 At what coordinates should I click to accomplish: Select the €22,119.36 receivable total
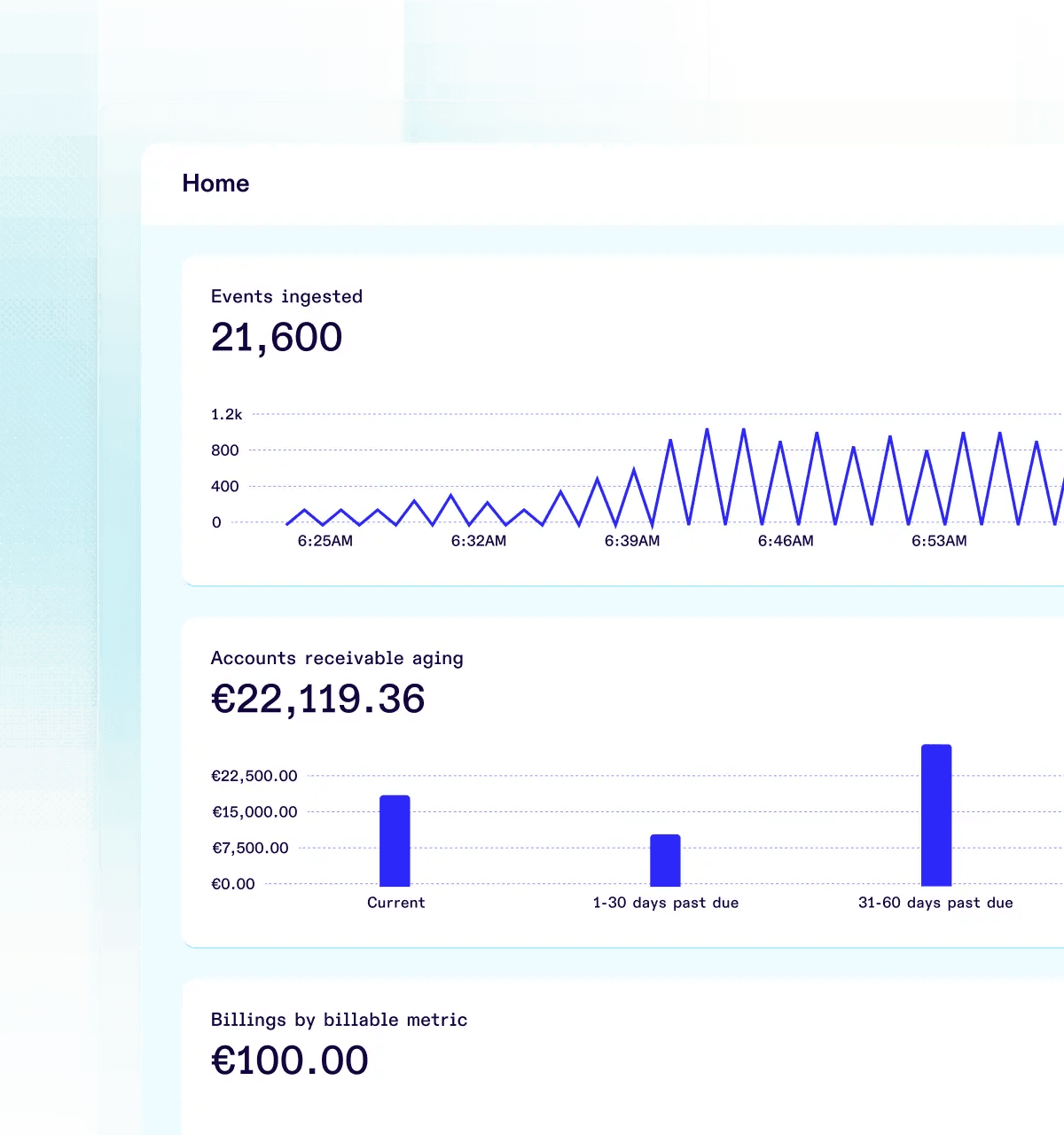317,700
